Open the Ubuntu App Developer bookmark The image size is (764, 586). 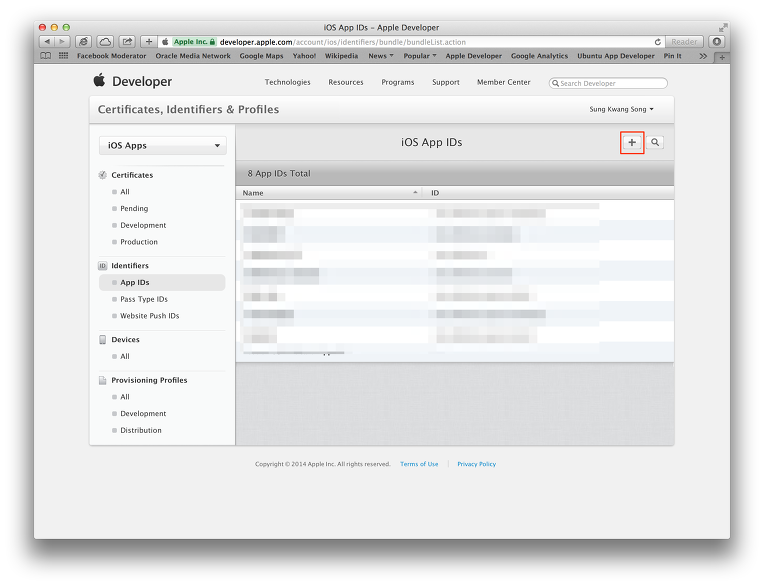(x=616, y=56)
